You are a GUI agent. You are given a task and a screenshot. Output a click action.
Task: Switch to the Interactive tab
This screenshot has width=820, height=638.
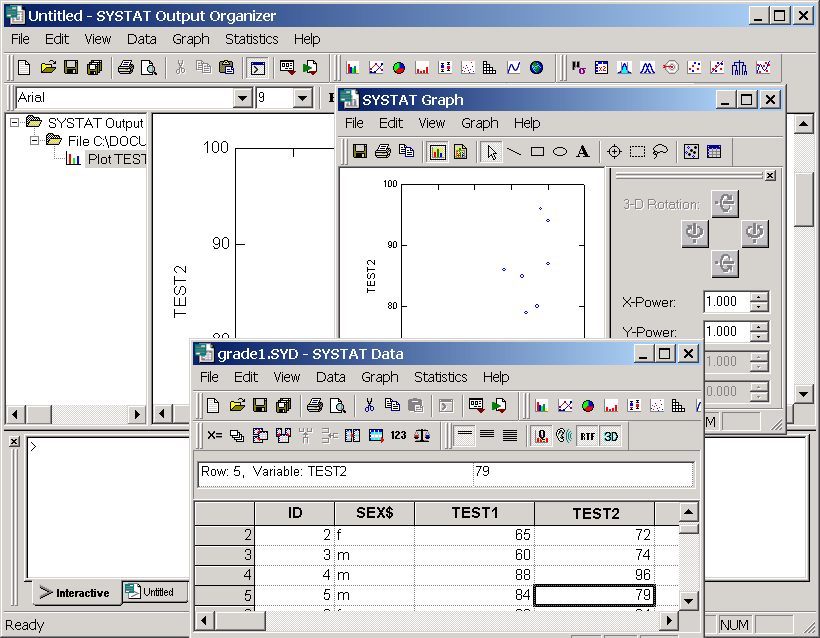pyautogui.click(x=75, y=593)
